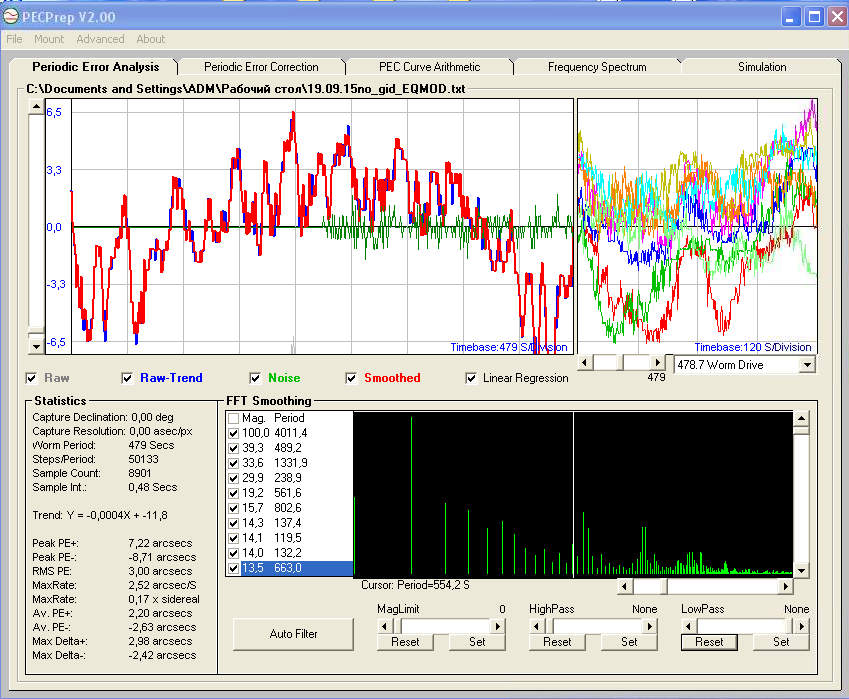Click the Sample Count 8901 value
This screenshot has height=699, width=849.
click(x=140, y=473)
